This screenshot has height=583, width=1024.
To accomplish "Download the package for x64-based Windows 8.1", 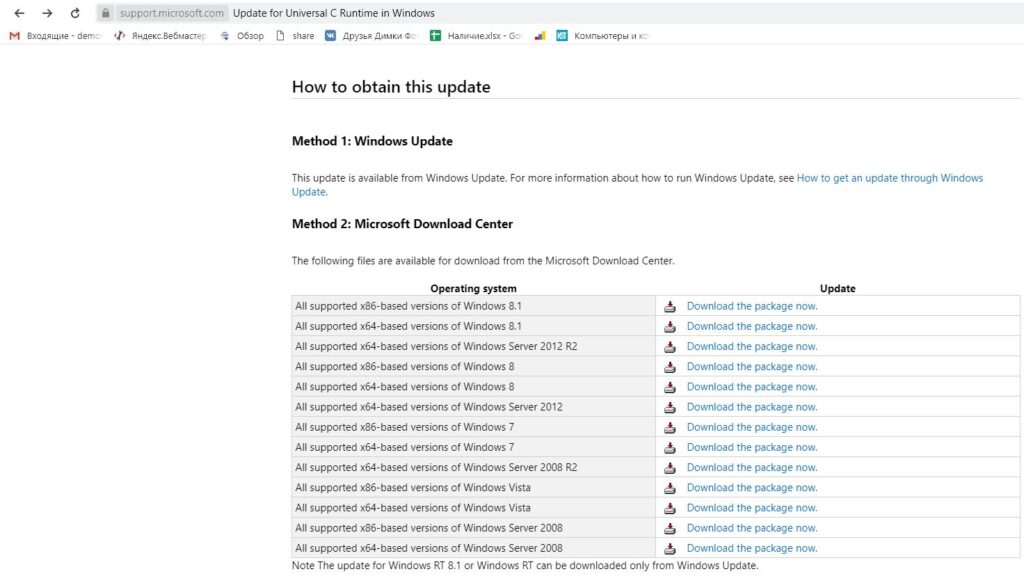I will click(751, 326).
